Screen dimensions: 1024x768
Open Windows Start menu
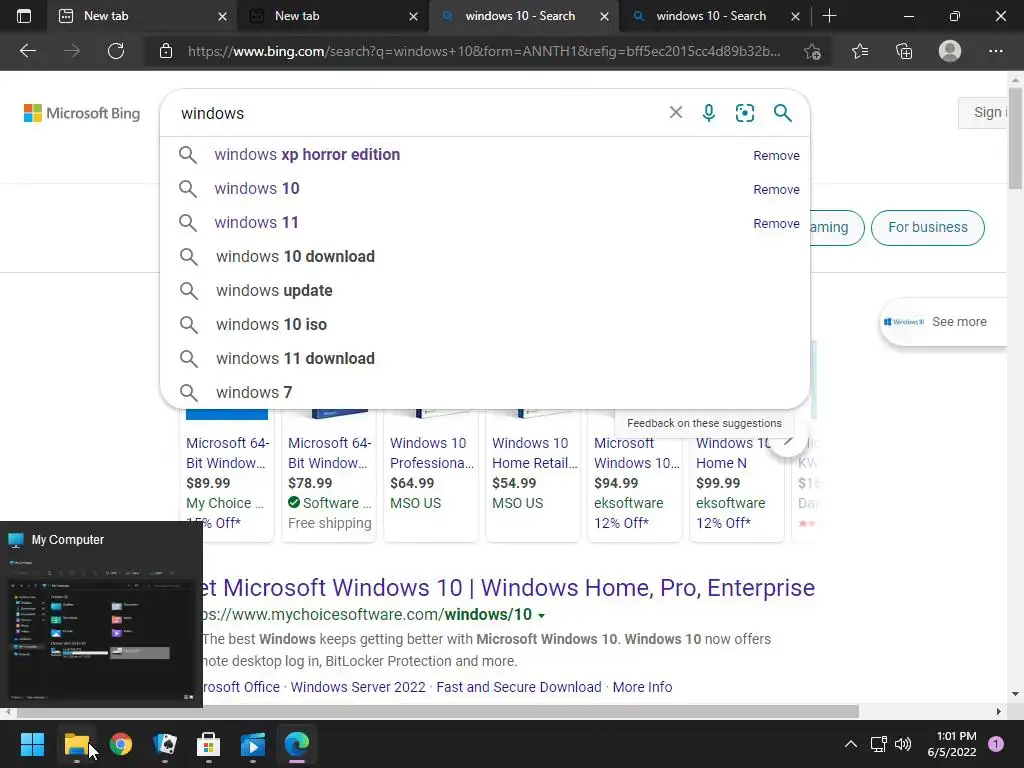[32, 744]
